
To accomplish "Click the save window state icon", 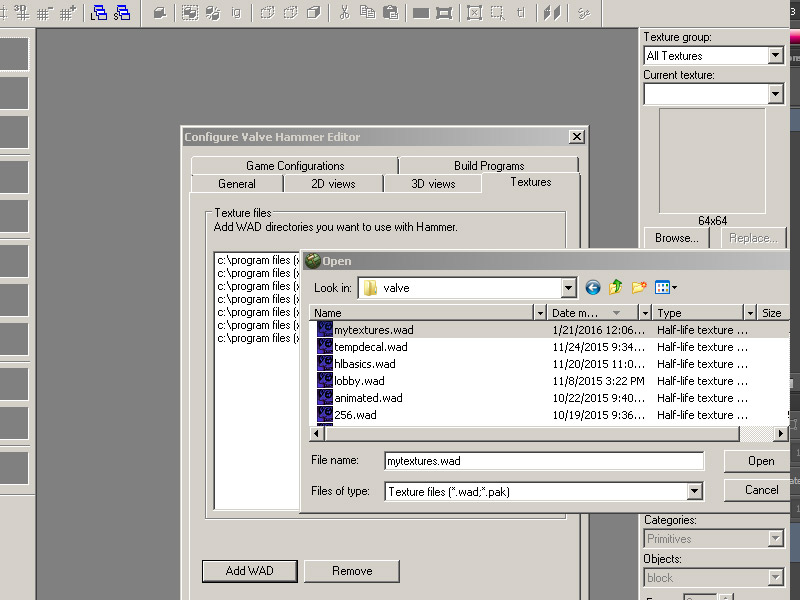I will click(x=122, y=12).
